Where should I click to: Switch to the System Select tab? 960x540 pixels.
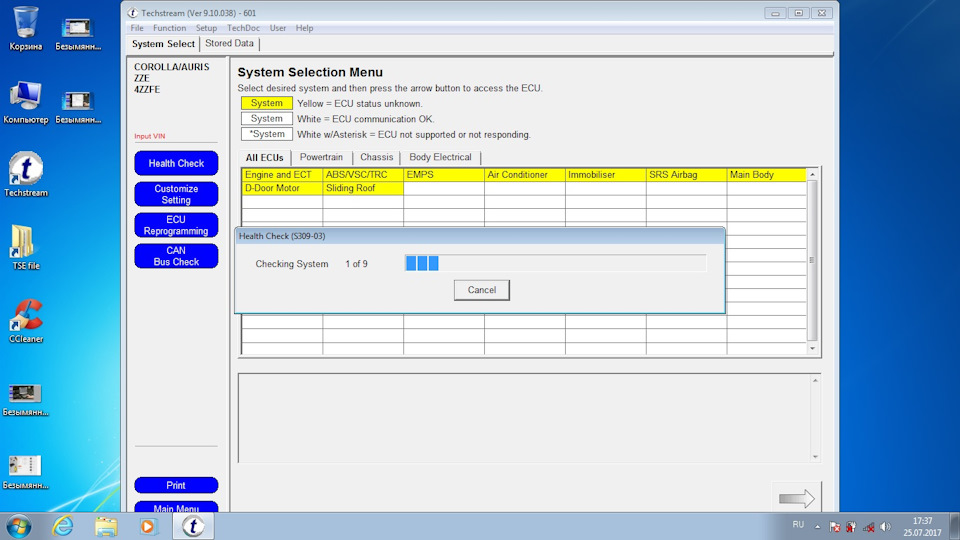[163, 44]
